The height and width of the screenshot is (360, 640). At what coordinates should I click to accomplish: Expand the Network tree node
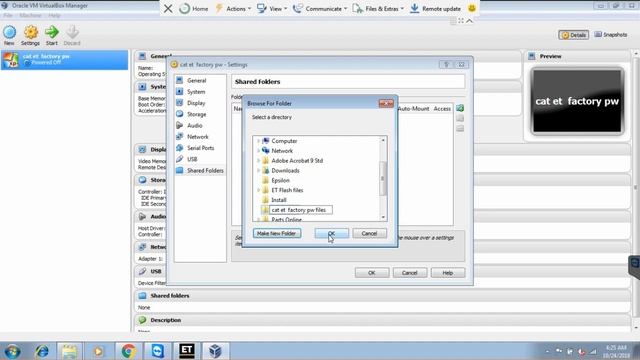[258, 151]
